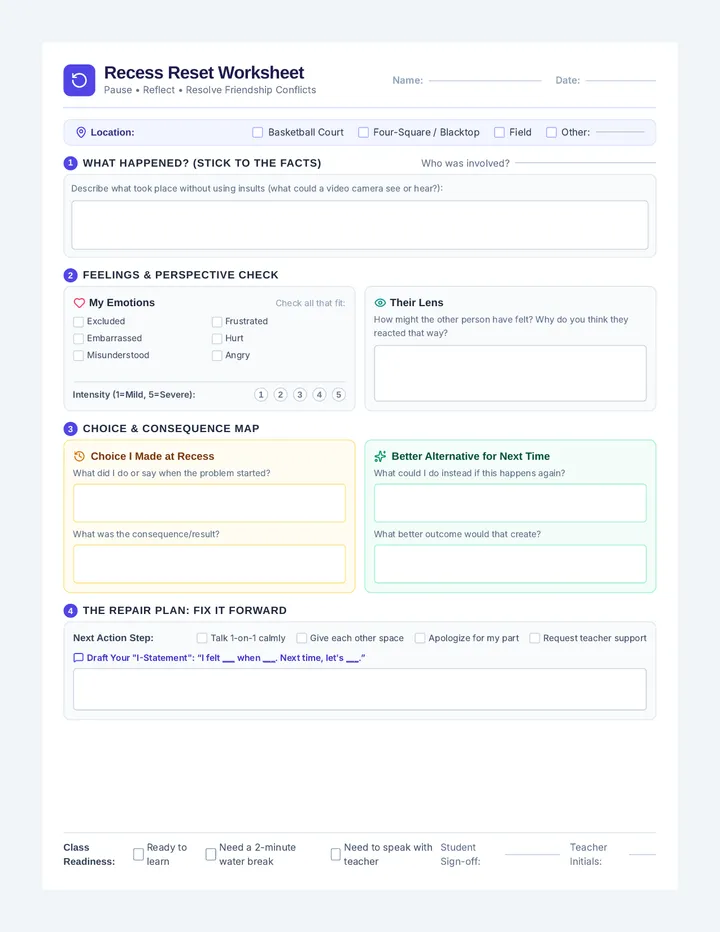Click the Choice & Consequence Map heading
Viewport: 720px width, 932px height.
click(171, 429)
